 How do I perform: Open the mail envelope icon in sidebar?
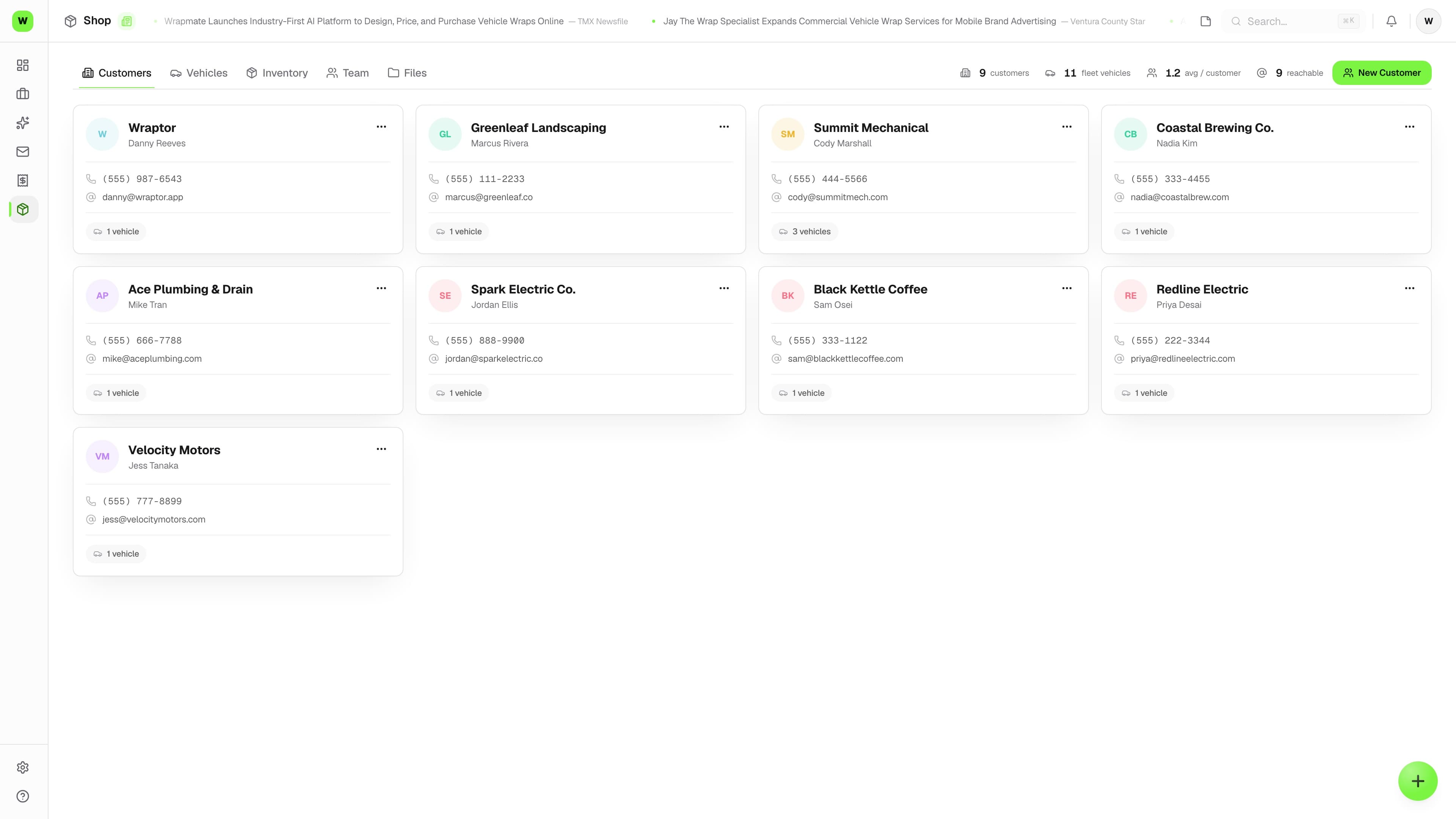[23, 152]
